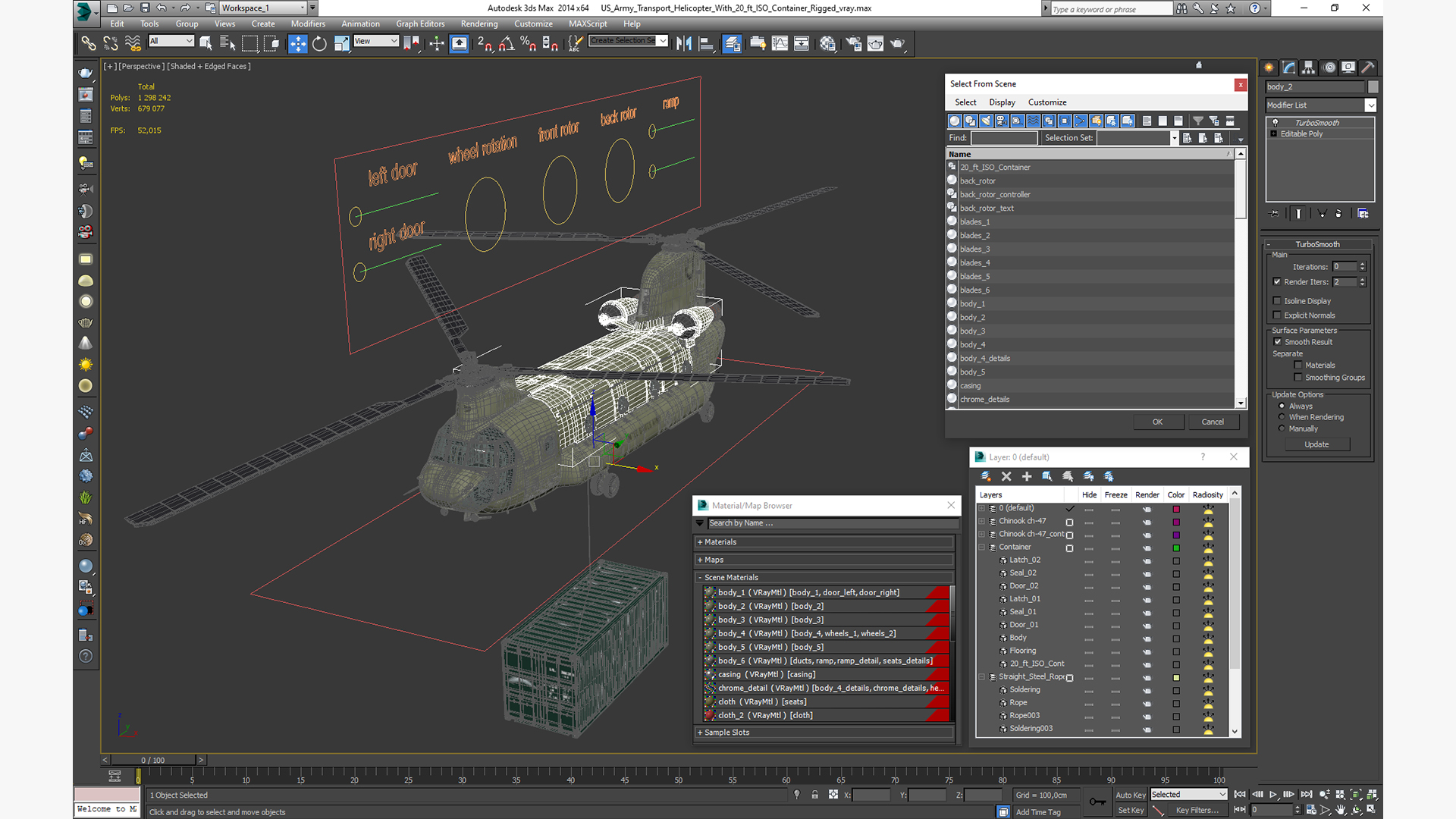Enable Separate by Materials checkbox
1456x819 pixels.
1298,366
